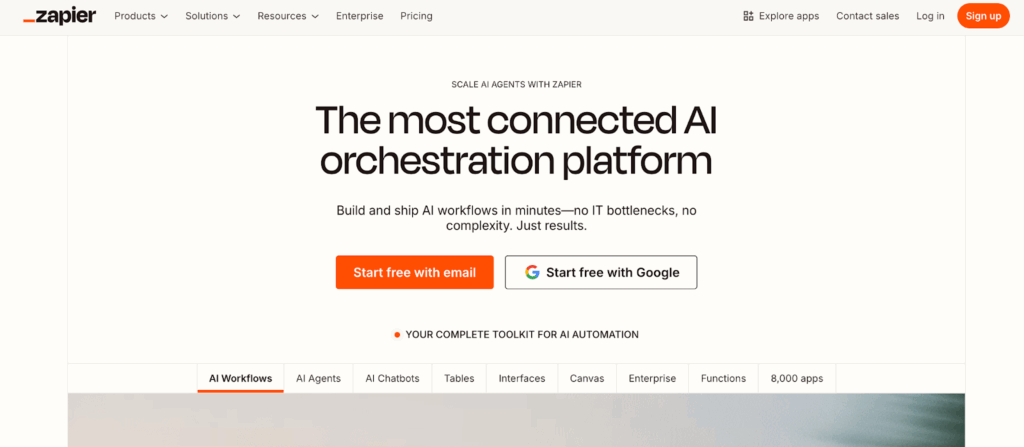
Task: Go to the Enterprise nav link
Action: (x=360, y=16)
